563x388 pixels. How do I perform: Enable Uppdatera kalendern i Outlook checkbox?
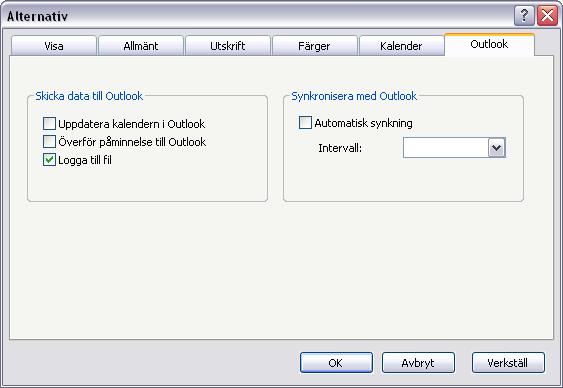click(49, 123)
